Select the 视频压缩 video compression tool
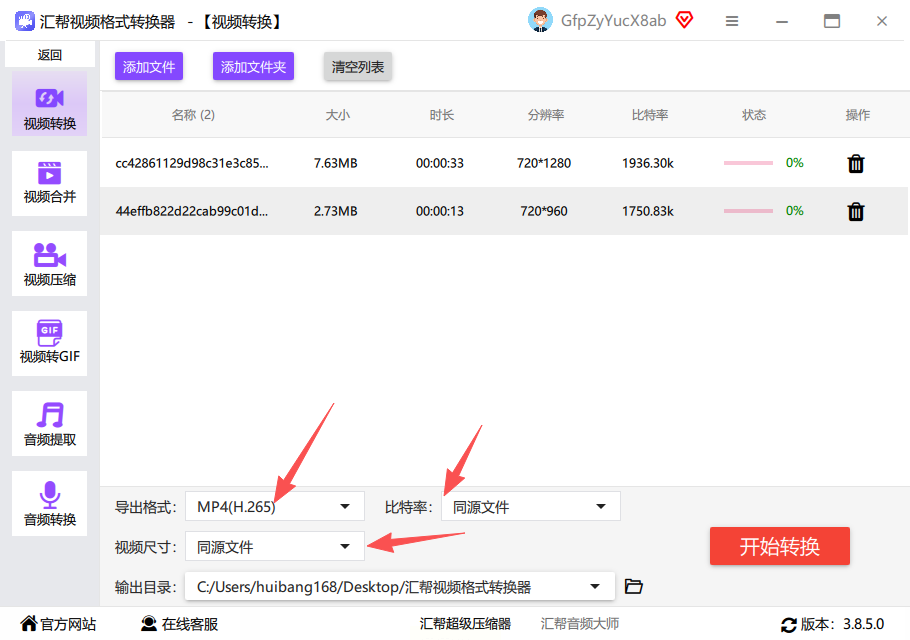This screenshot has height=640, width=910. point(49,263)
